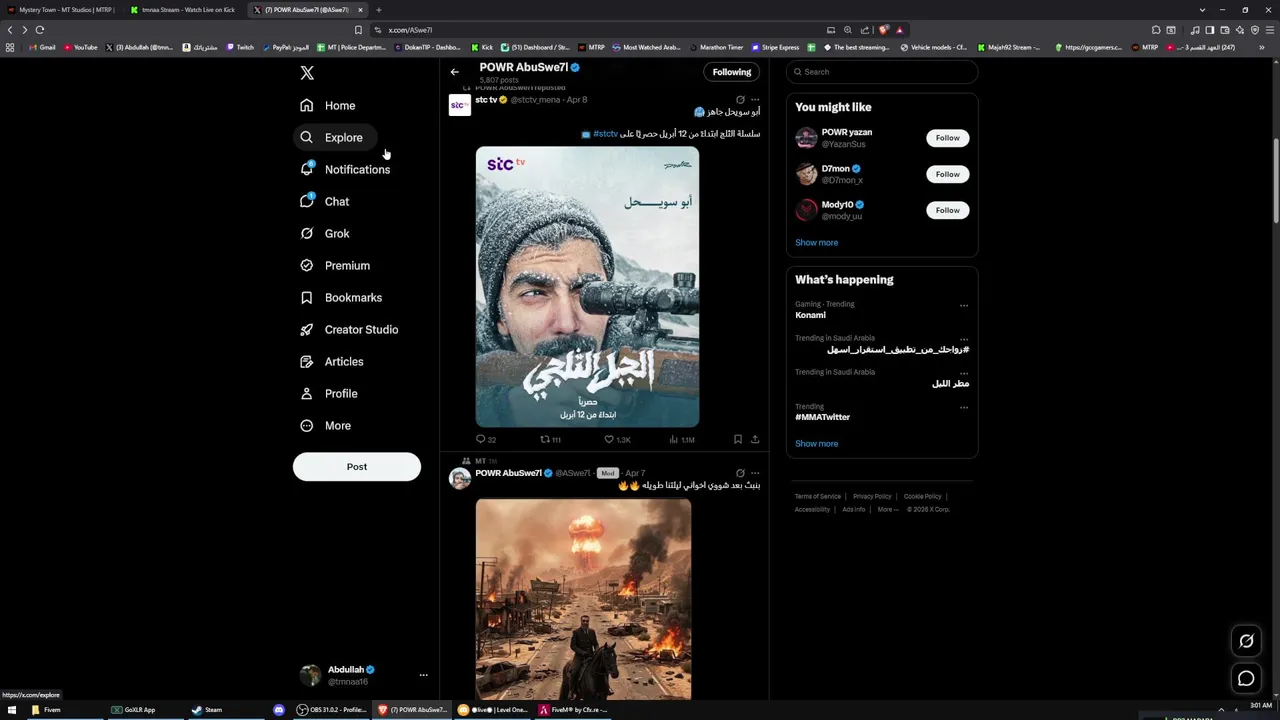1280x720 pixels.
Task: Open a new browser tab
Action: [x=378, y=10]
